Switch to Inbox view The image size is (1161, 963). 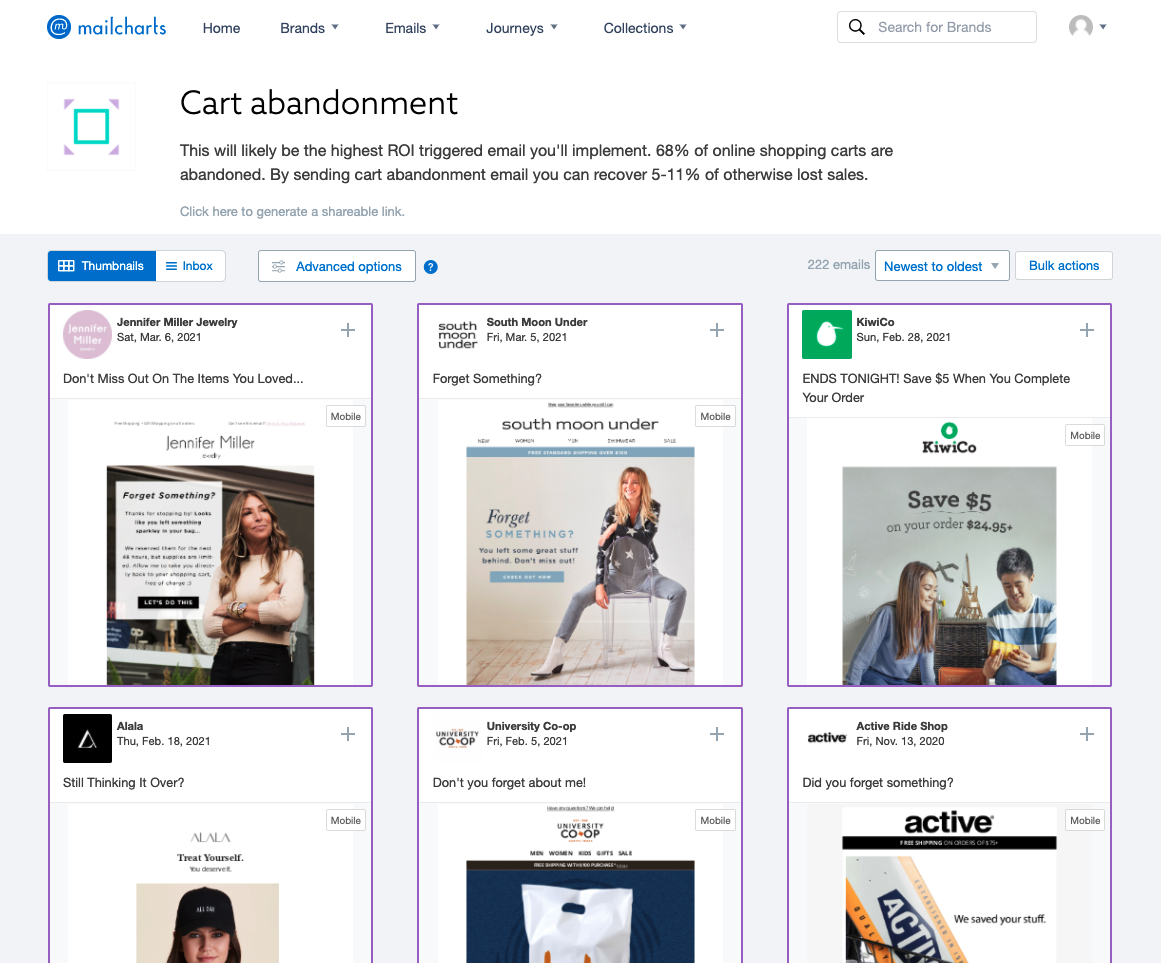point(190,266)
